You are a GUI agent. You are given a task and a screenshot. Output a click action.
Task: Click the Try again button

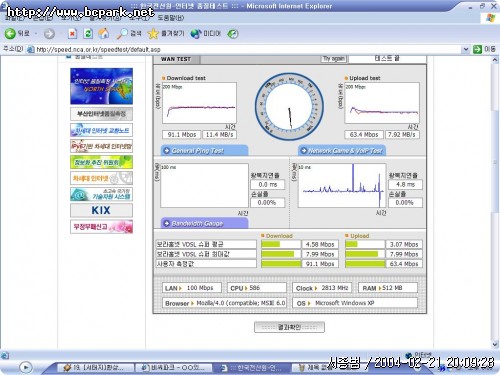(x=334, y=59)
